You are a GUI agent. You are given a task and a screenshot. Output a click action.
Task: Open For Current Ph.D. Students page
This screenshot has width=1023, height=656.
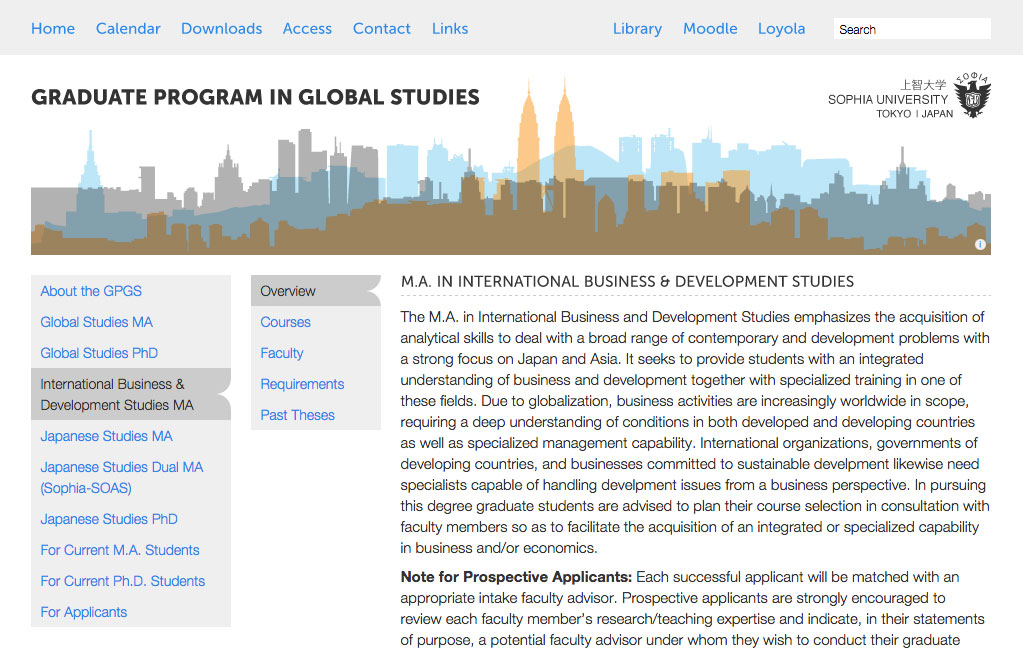point(123,581)
